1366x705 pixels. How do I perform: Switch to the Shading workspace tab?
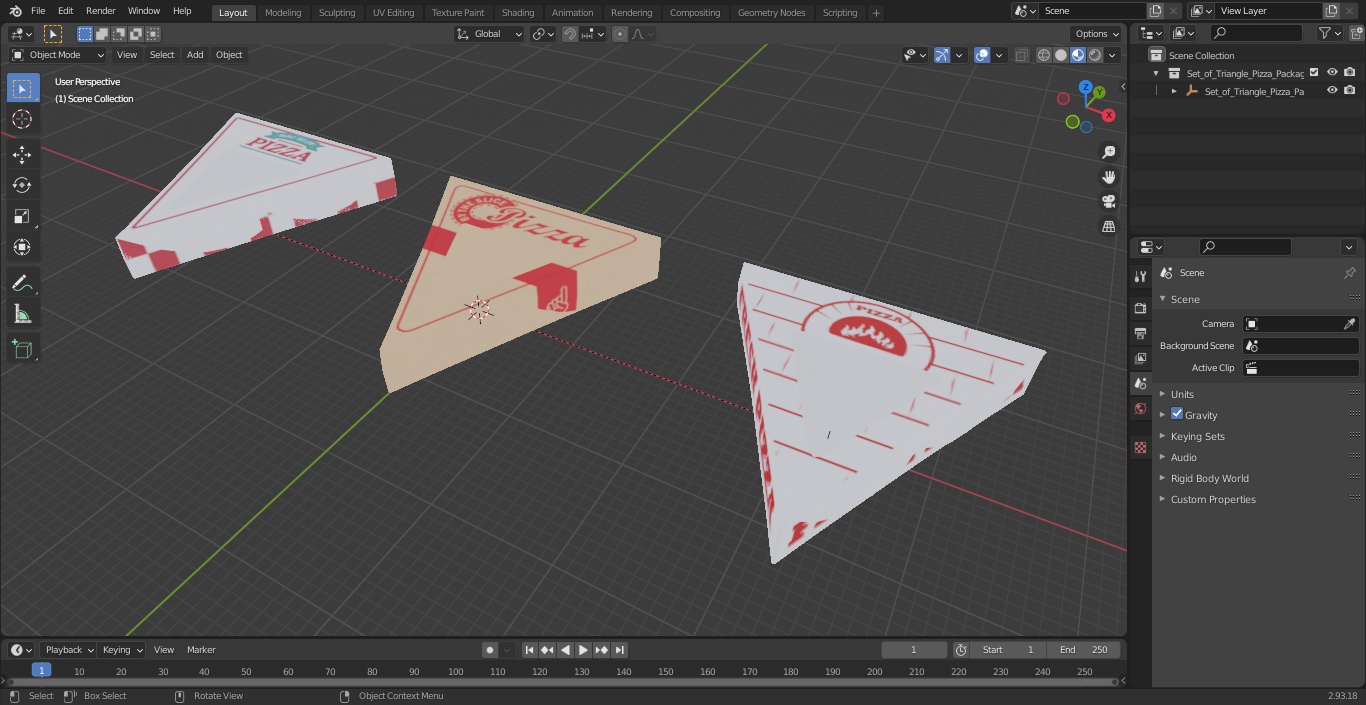(518, 13)
